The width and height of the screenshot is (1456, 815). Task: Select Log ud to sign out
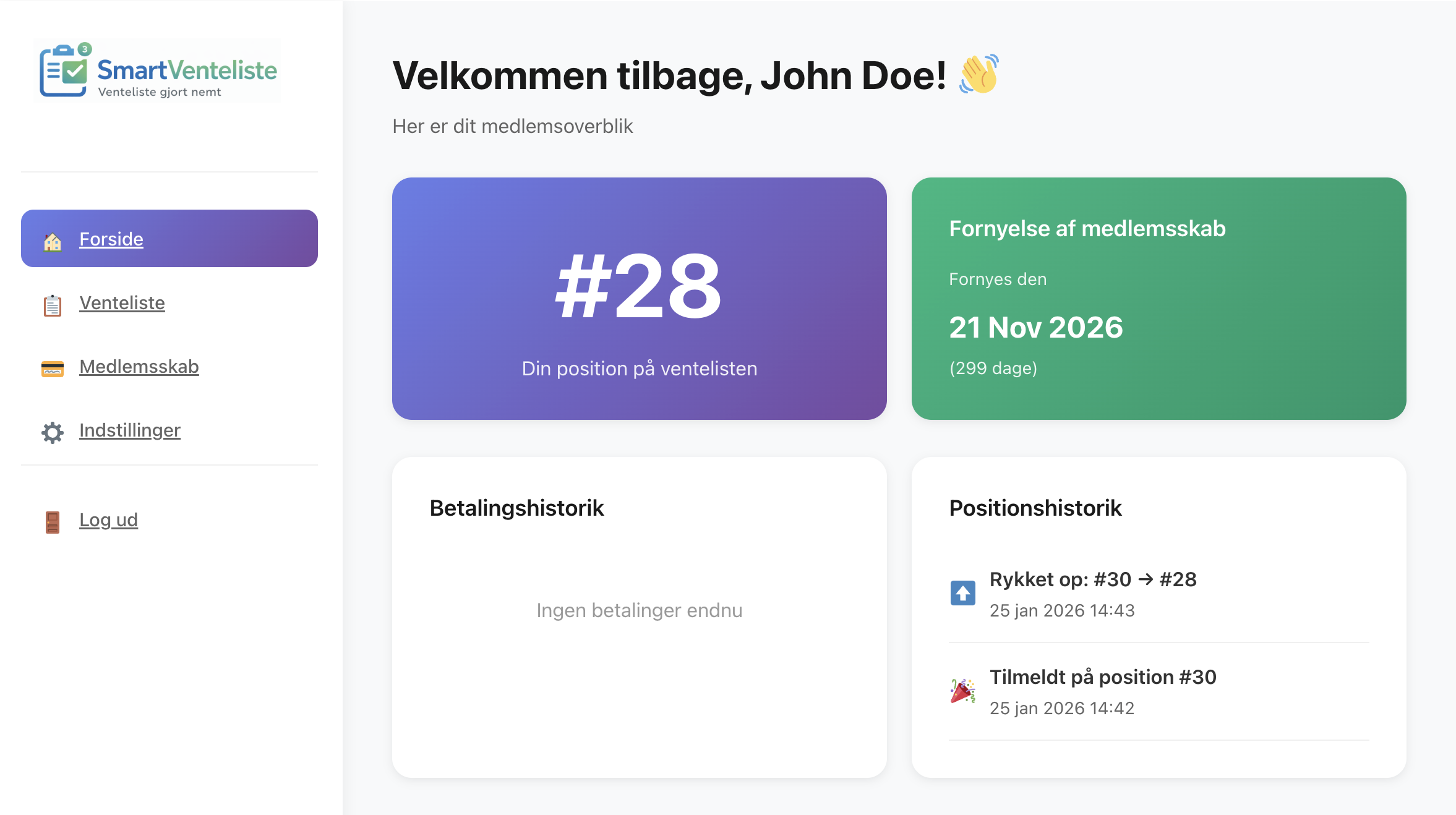coord(109,520)
